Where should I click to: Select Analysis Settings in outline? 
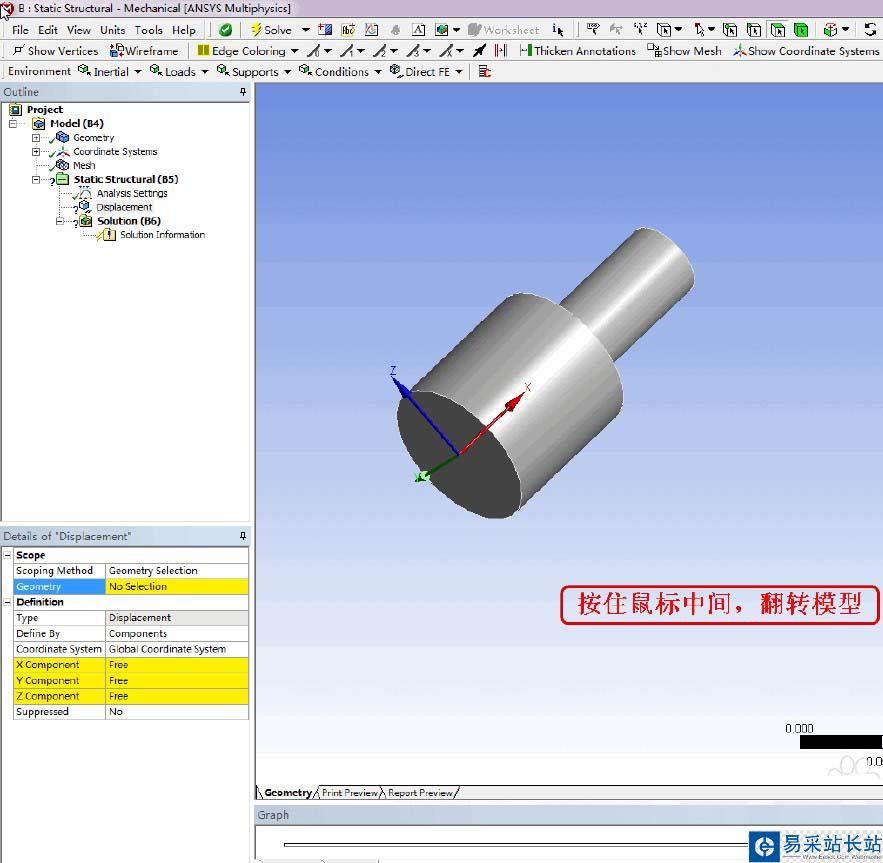(x=132, y=193)
